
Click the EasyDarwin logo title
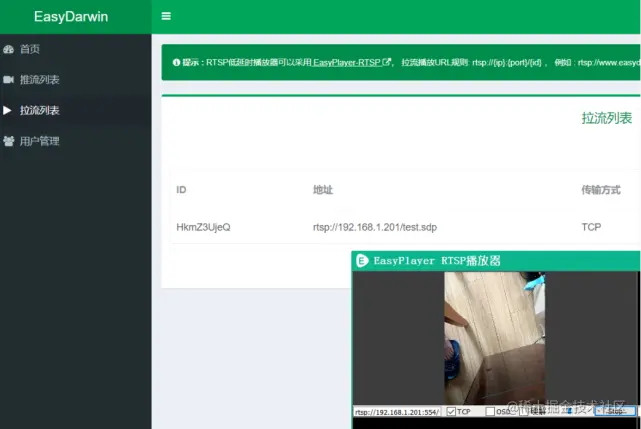[71, 17]
